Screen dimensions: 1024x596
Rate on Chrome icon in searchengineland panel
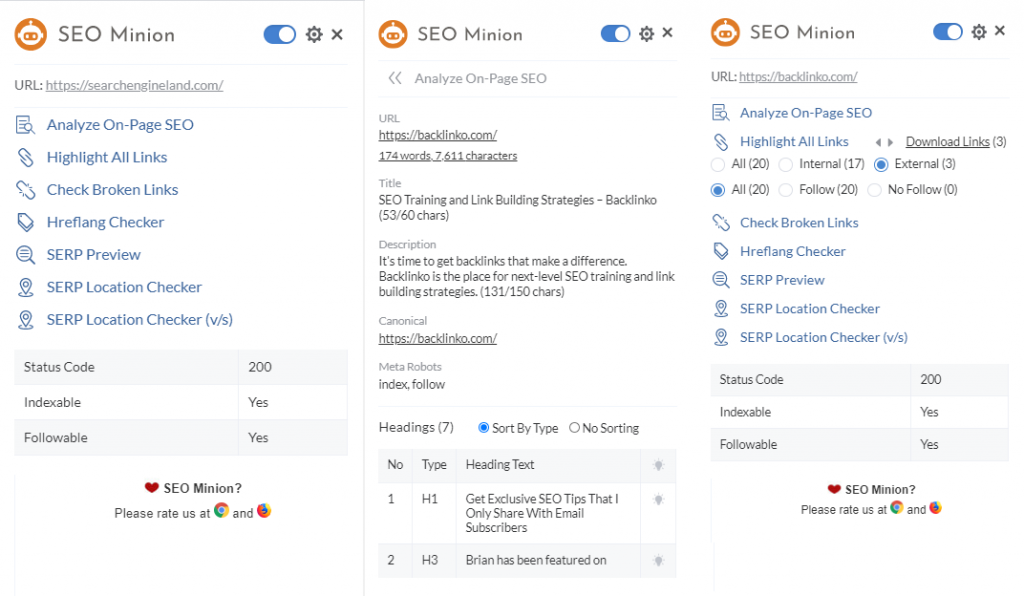[x=221, y=510]
